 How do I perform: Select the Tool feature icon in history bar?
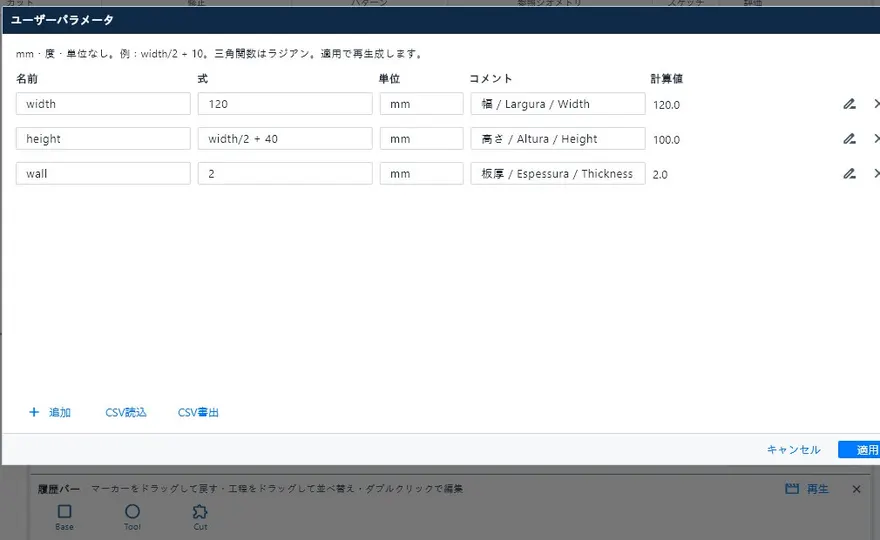point(132,511)
